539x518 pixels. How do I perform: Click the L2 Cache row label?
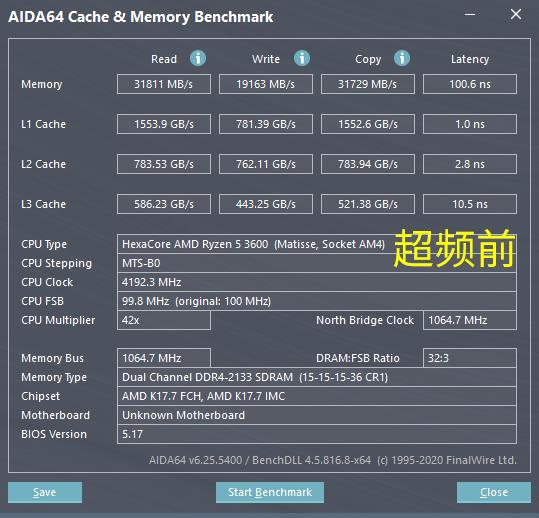coord(43,164)
